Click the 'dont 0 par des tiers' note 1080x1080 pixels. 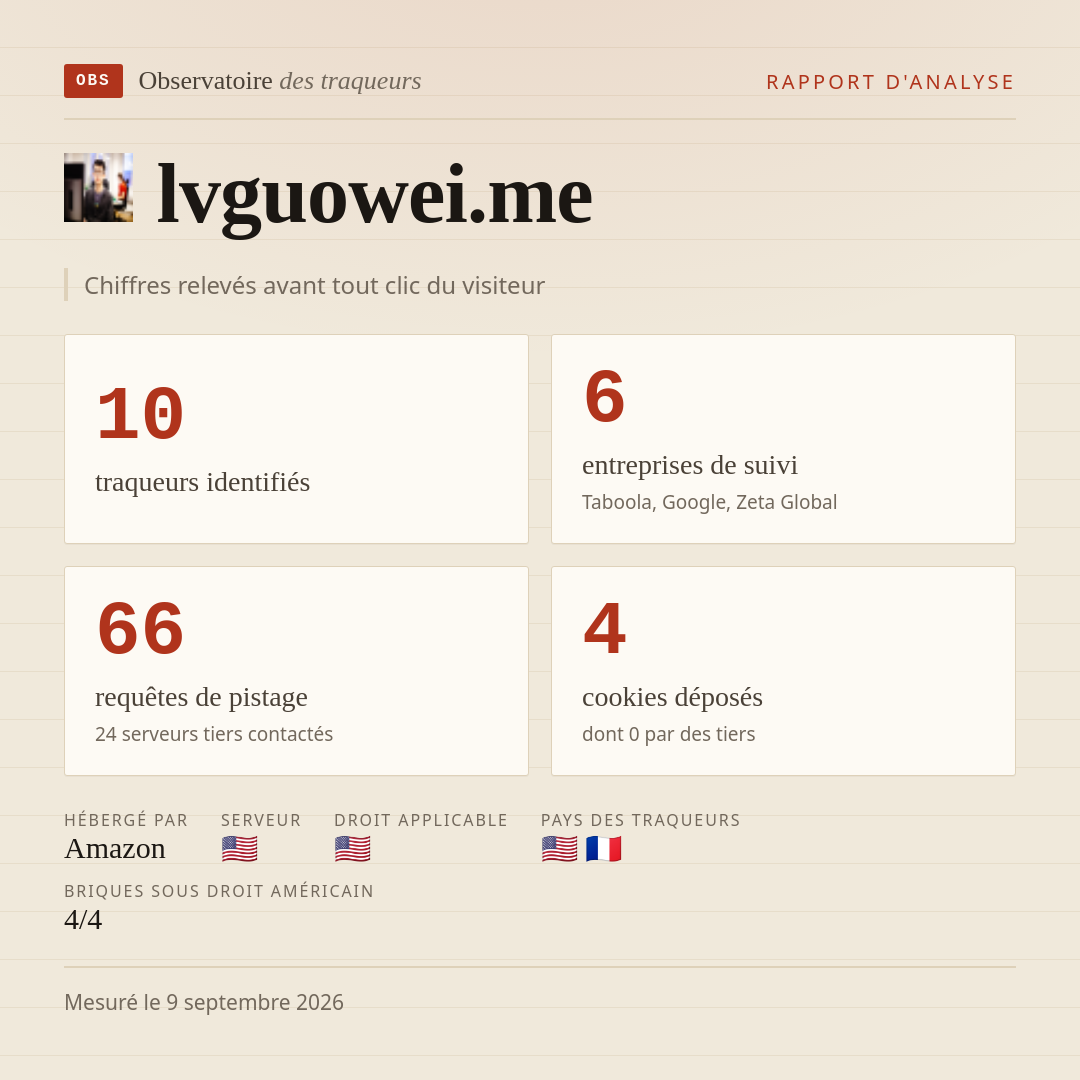(669, 734)
